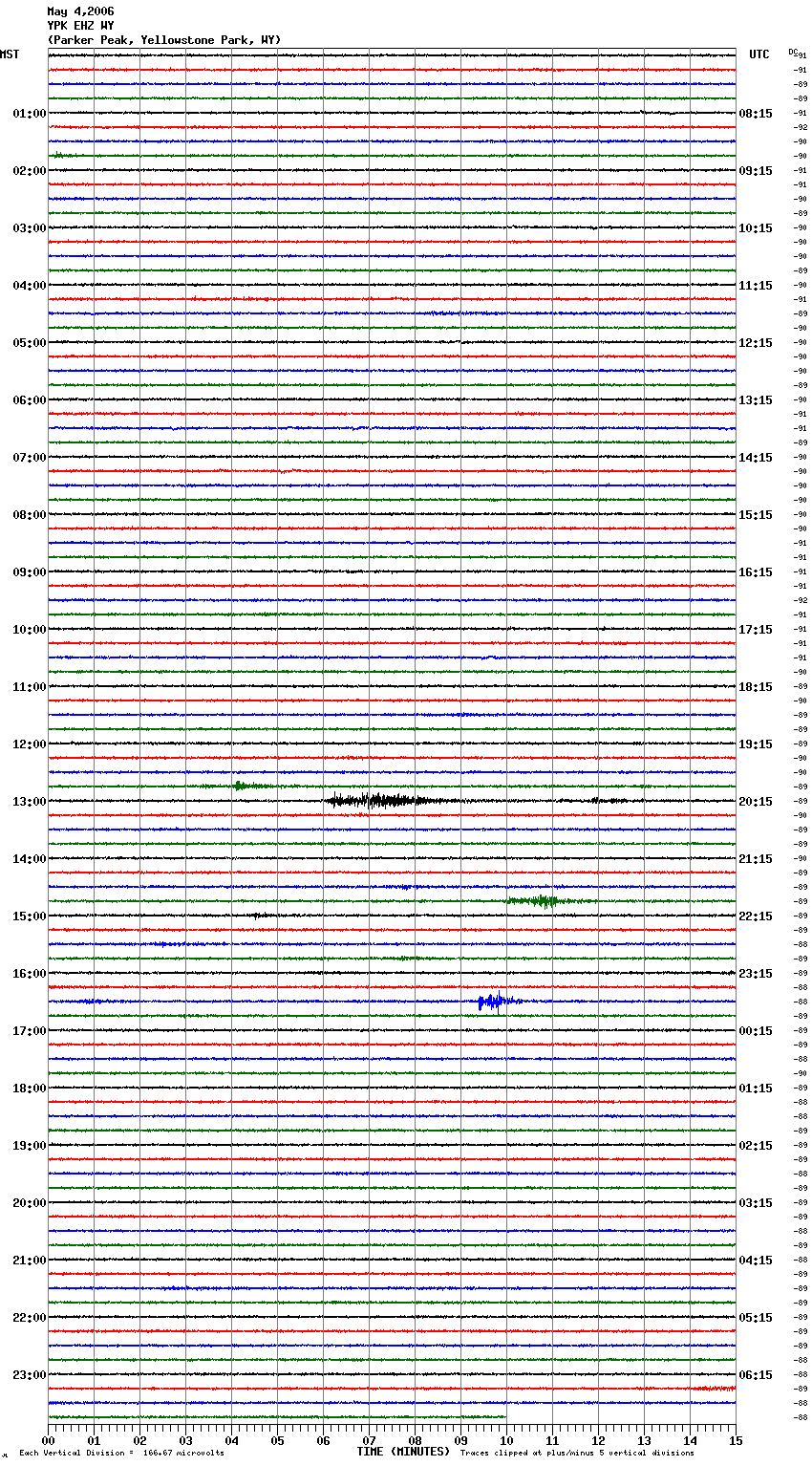Click the "15:00" MST time label
The width and height of the screenshot is (812, 1466).
click(30, 916)
